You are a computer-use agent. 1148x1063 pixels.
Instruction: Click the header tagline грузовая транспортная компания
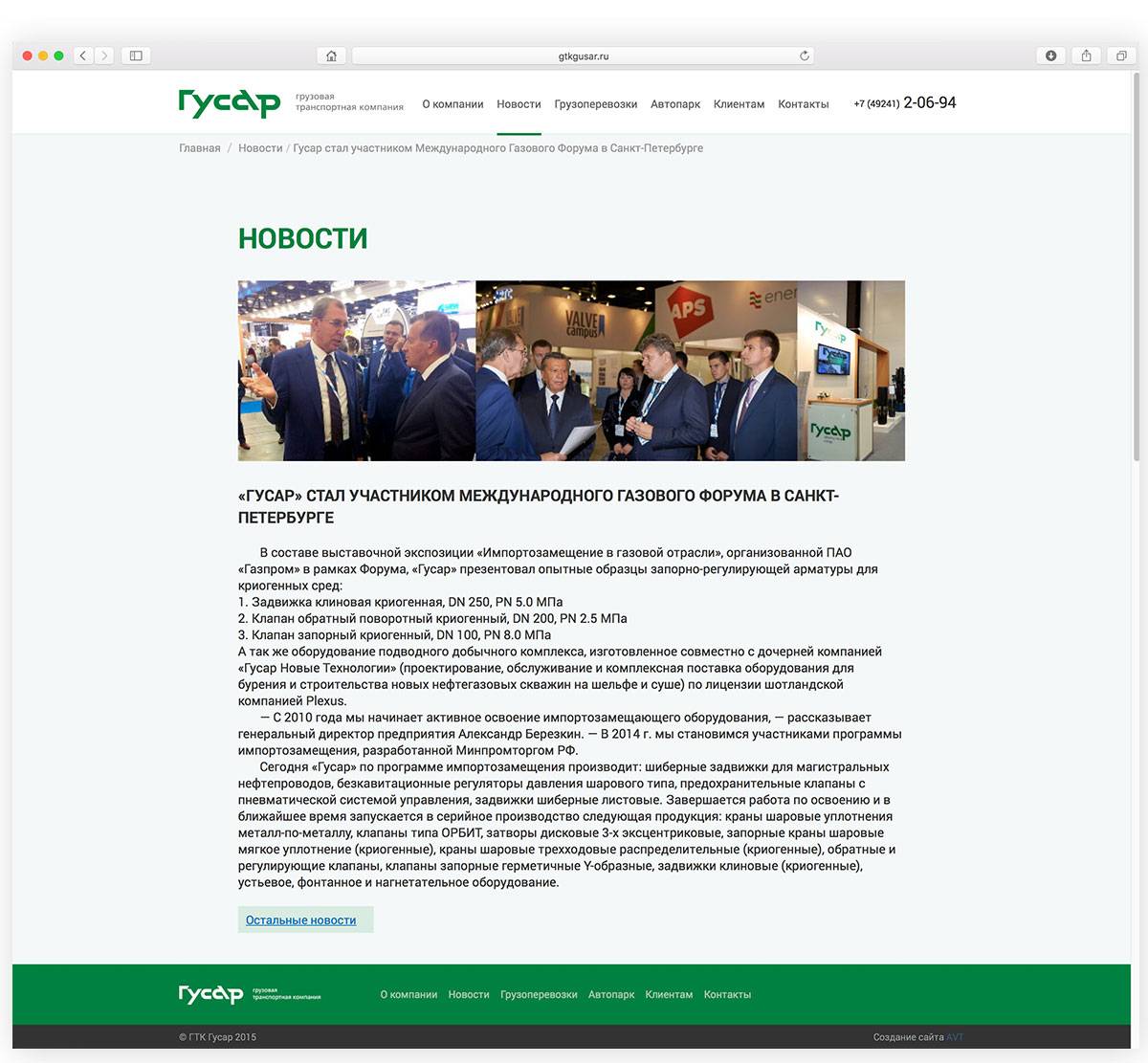[349, 102]
